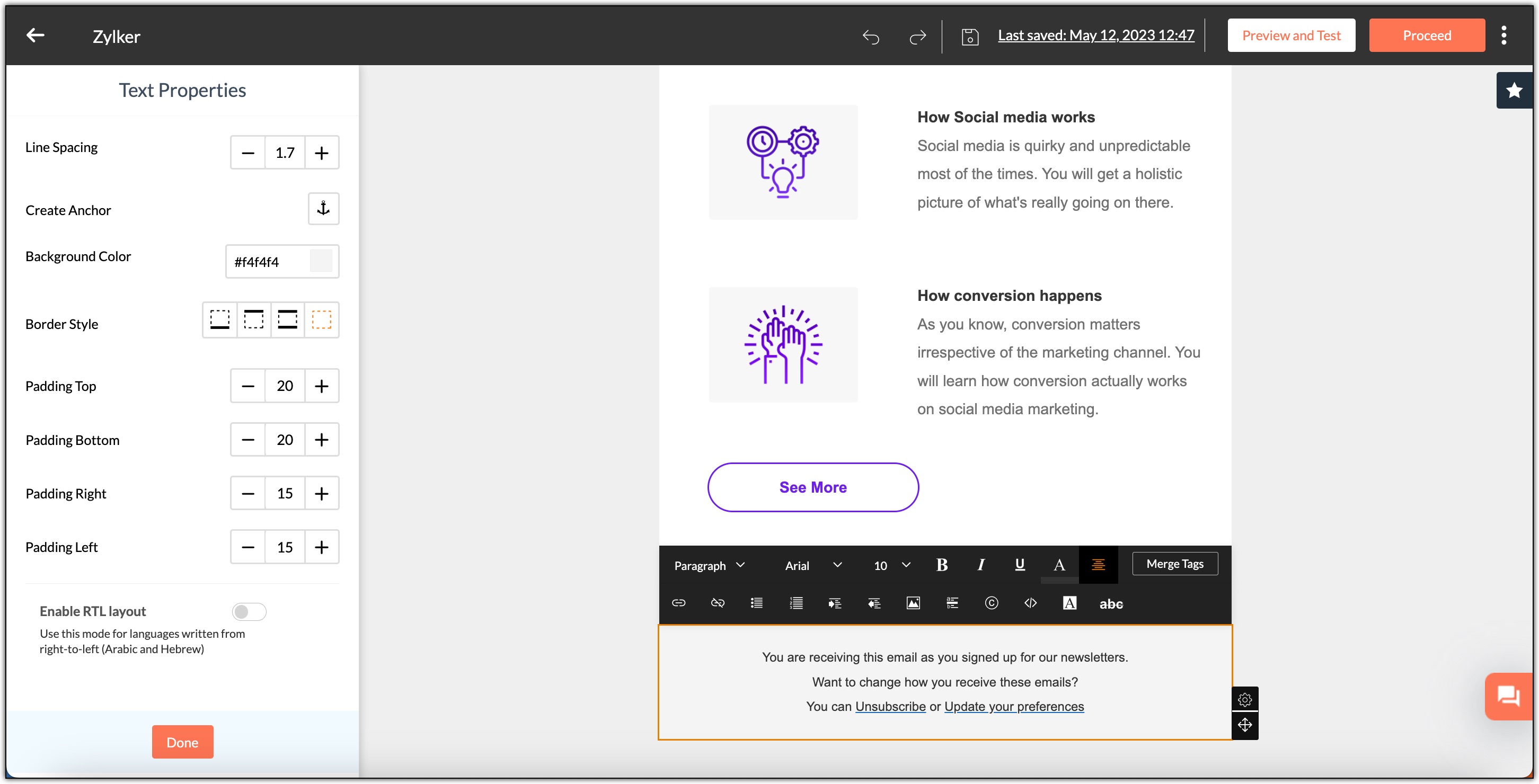
Task: Click the Proceed button
Action: (x=1426, y=35)
